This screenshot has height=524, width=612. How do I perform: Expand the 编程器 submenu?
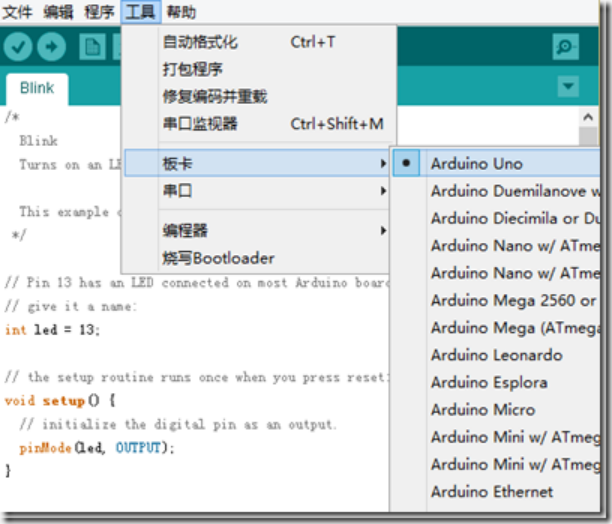(257, 231)
